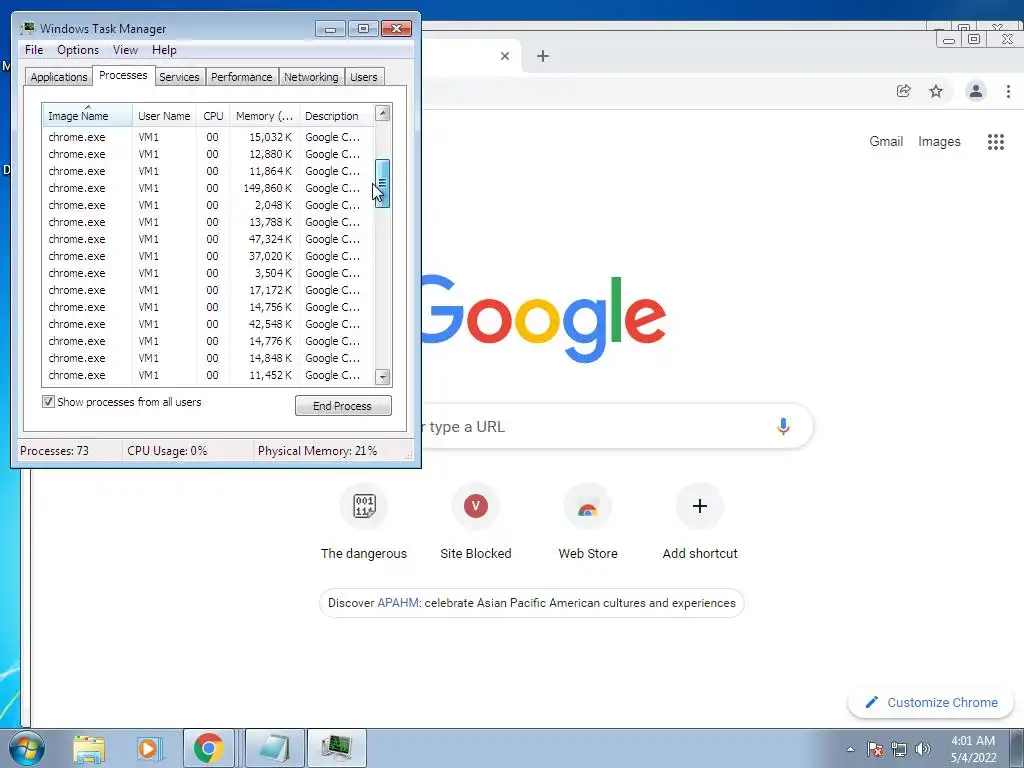Open the volume speaker tray icon
The height and width of the screenshot is (768, 1024).
[923, 750]
